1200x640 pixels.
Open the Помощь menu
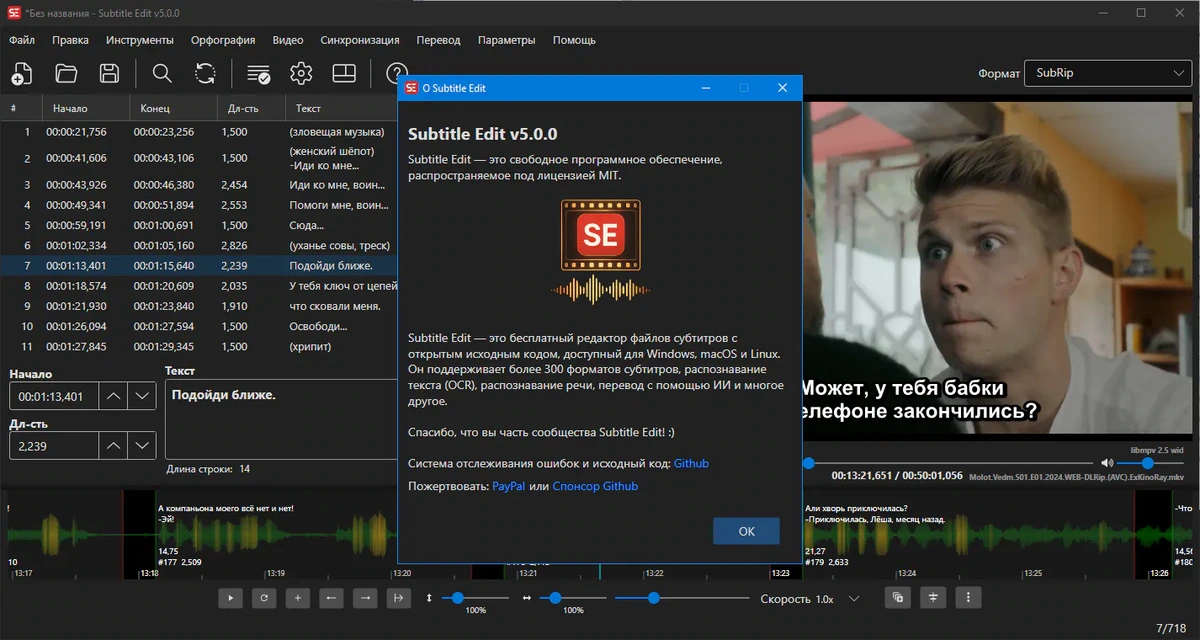point(574,40)
